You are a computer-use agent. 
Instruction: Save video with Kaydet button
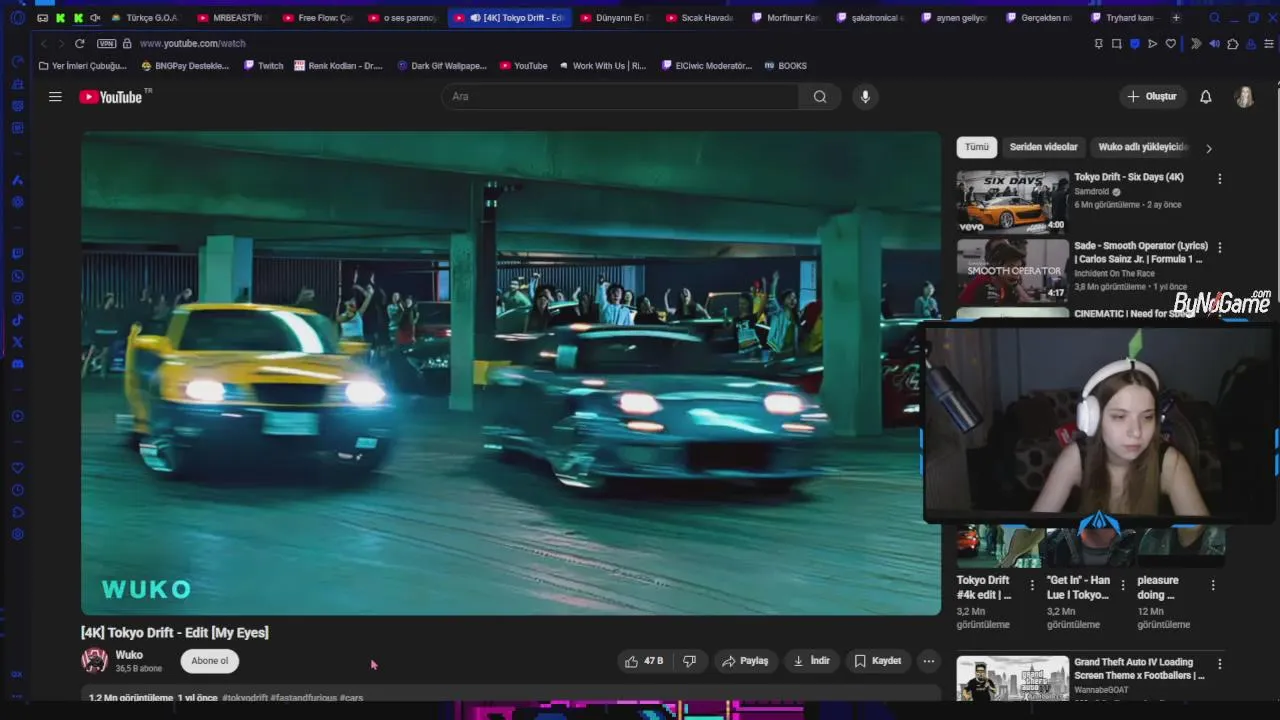pos(878,661)
